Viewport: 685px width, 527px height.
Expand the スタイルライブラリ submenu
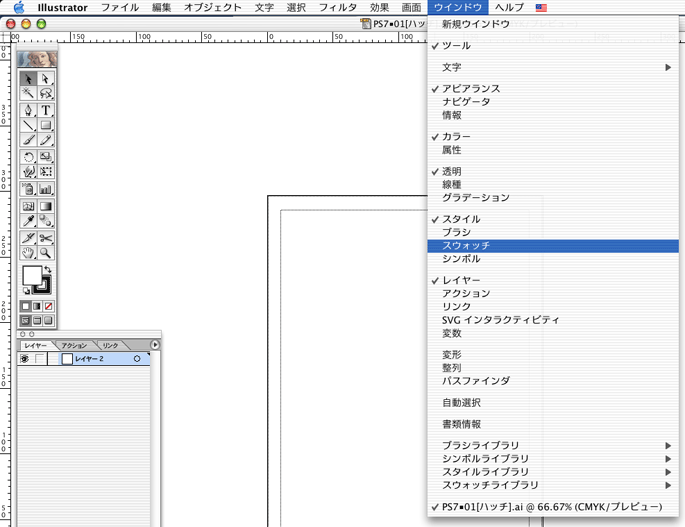(x=553, y=472)
